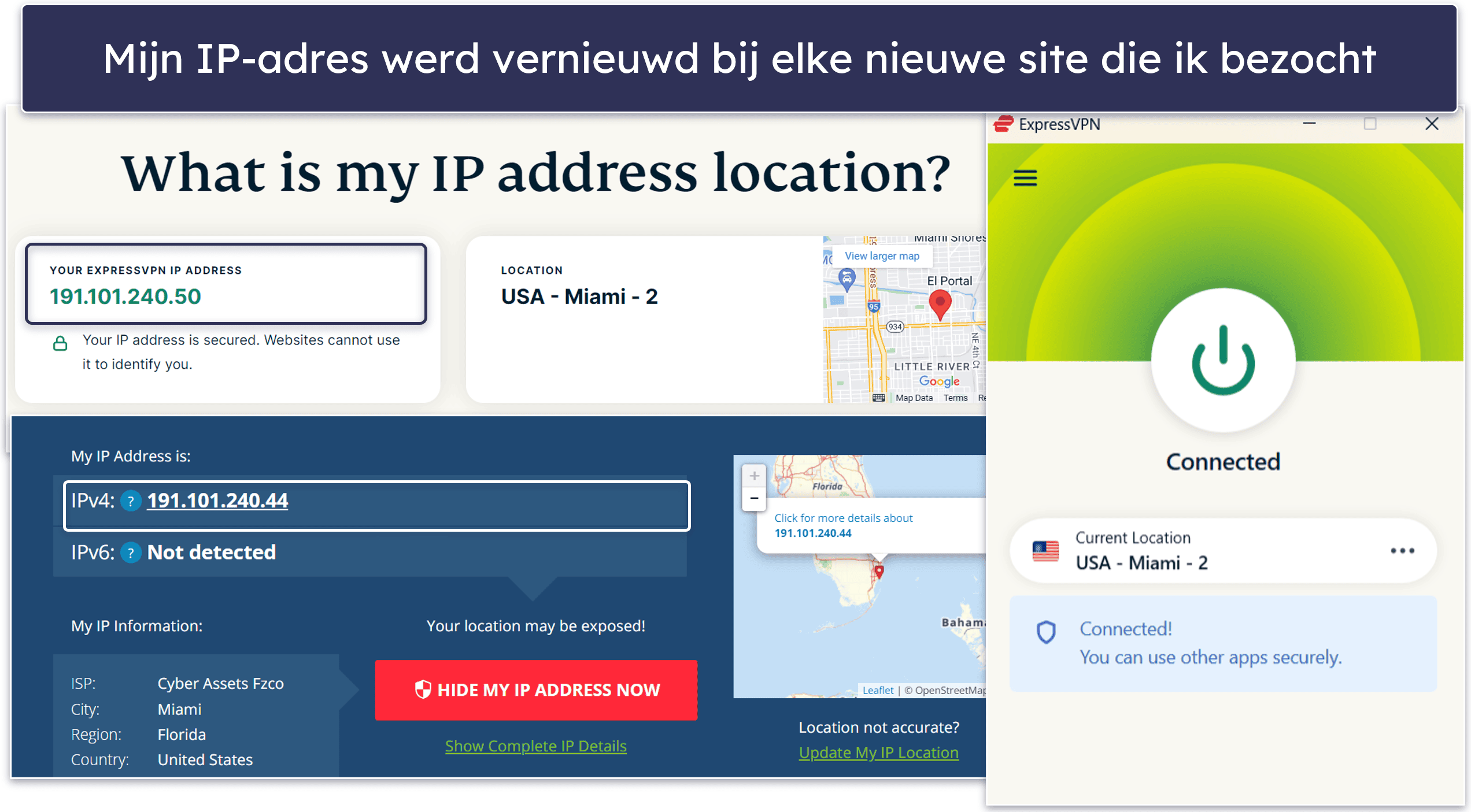Screen dimensions: 1471x812
Task: Open the location options three-dot menu
Action: pos(1402,551)
